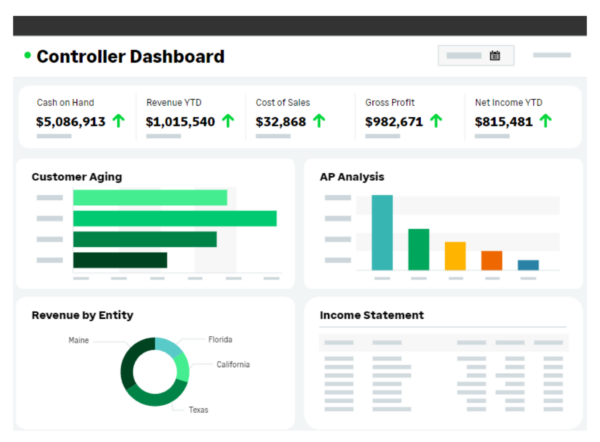
Task: Open the Income Statement panel title
Action: pos(372,315)
